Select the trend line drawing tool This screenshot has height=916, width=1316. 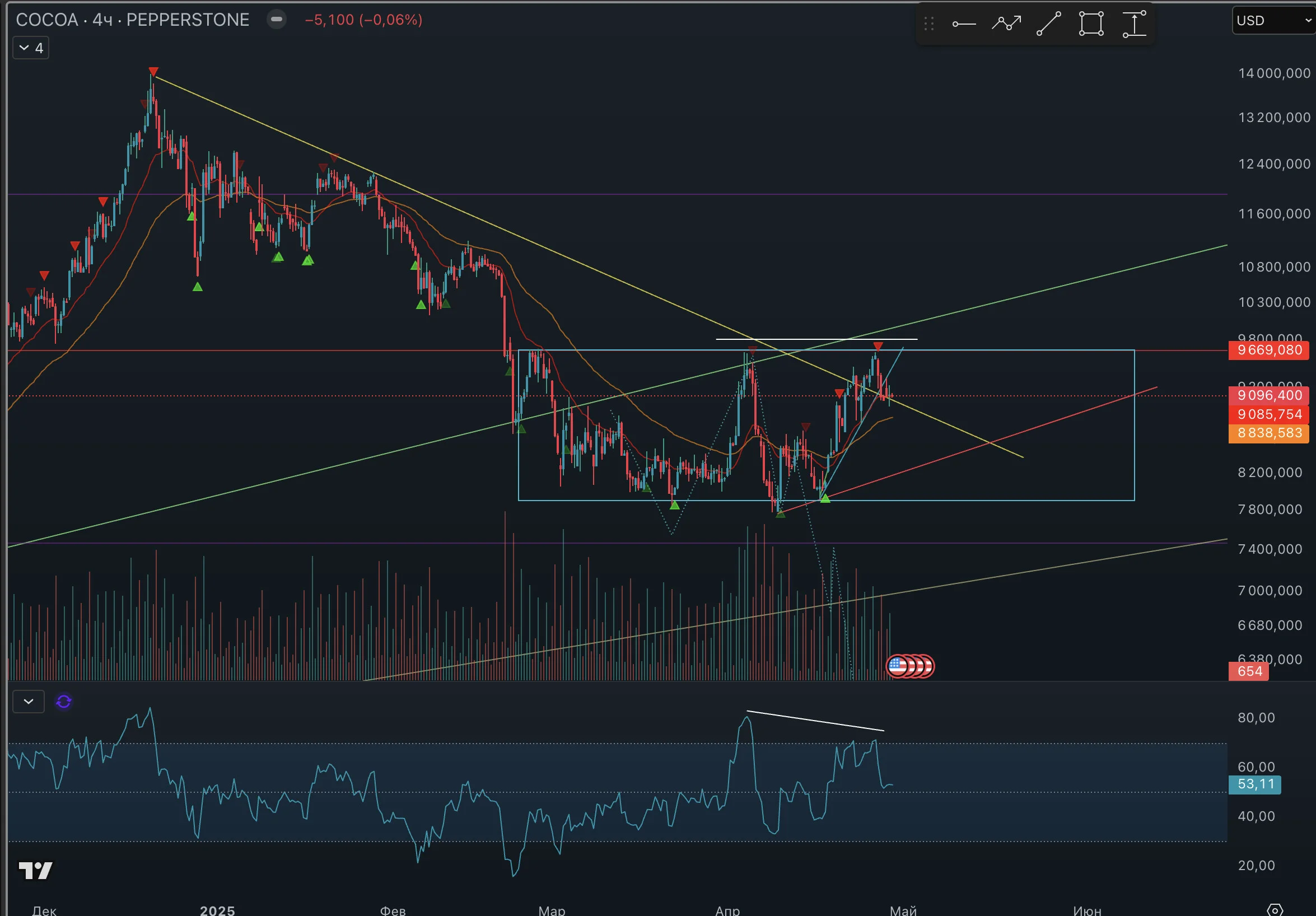click(x=1048, y=24)
